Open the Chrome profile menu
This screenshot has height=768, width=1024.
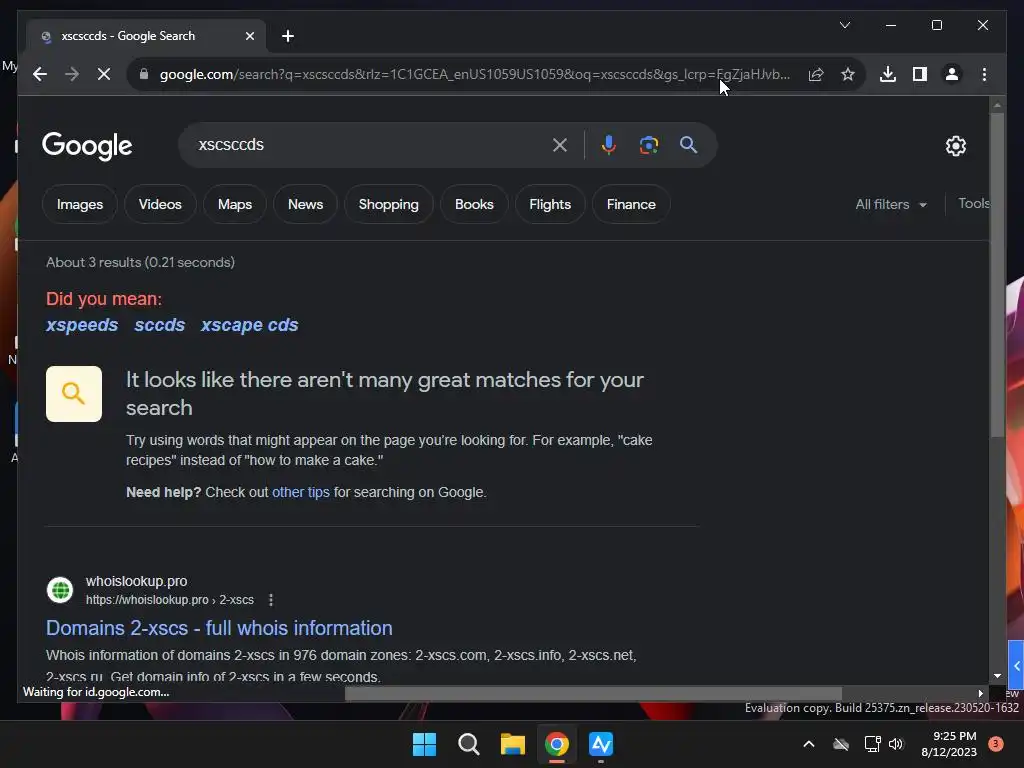[x=952, y=74]
